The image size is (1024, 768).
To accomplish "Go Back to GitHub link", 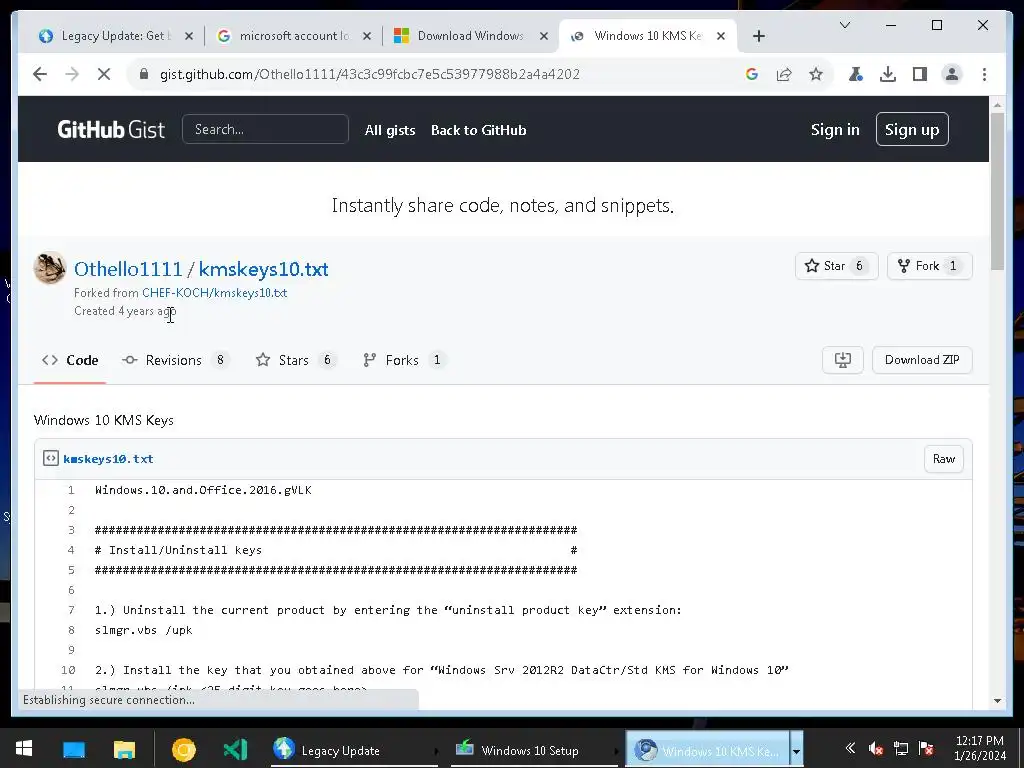I will [479, 130].
